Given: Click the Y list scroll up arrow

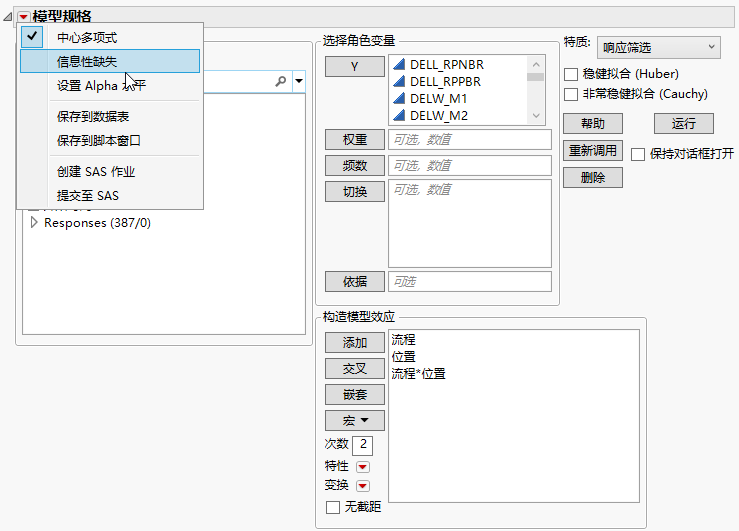Looking at the screenshot, I should (536, 64).
